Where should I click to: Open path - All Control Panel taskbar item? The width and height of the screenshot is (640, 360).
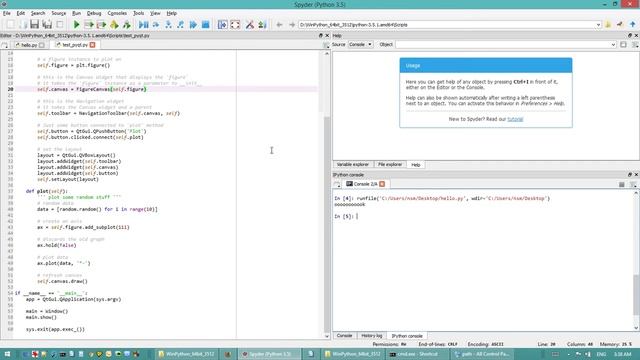click(x=482, y=354)
